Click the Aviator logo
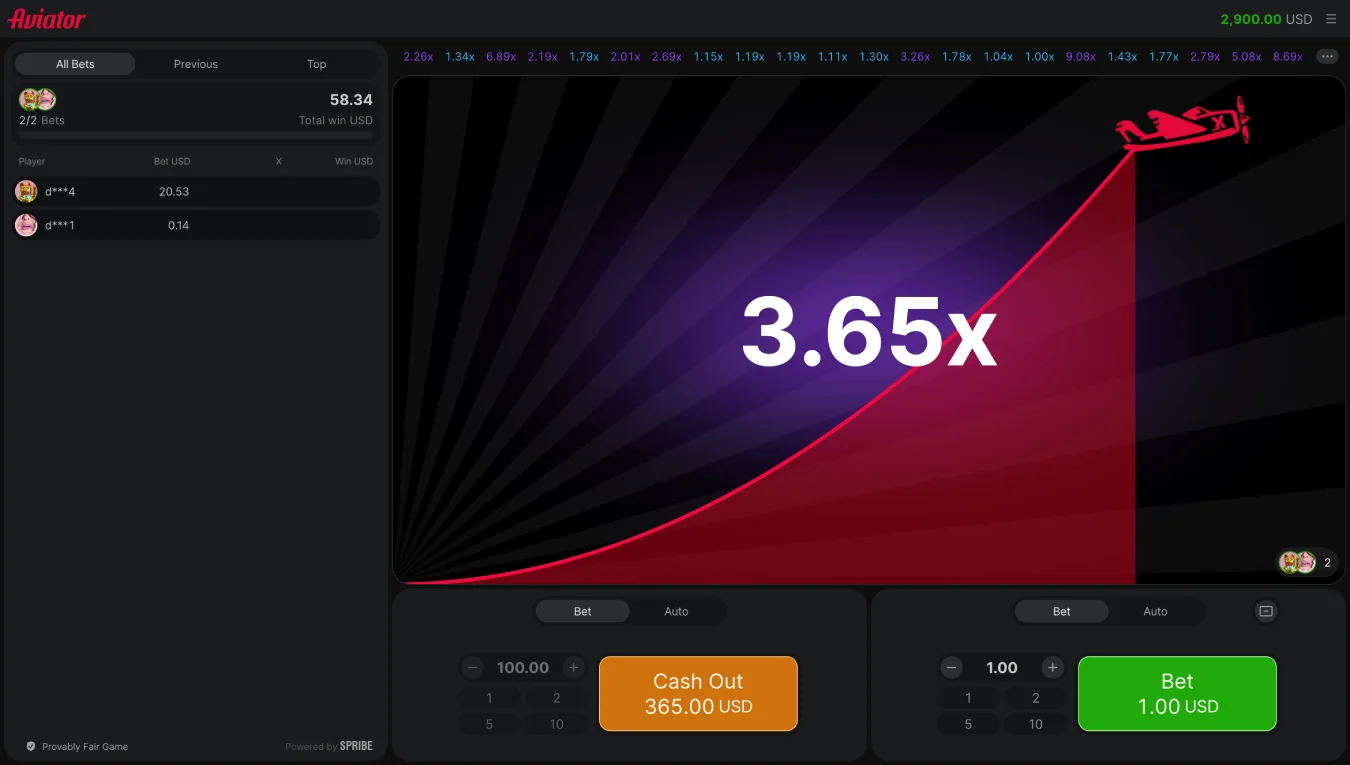Viewport: 1350px width, 765px height. click(x=47, y=19)
